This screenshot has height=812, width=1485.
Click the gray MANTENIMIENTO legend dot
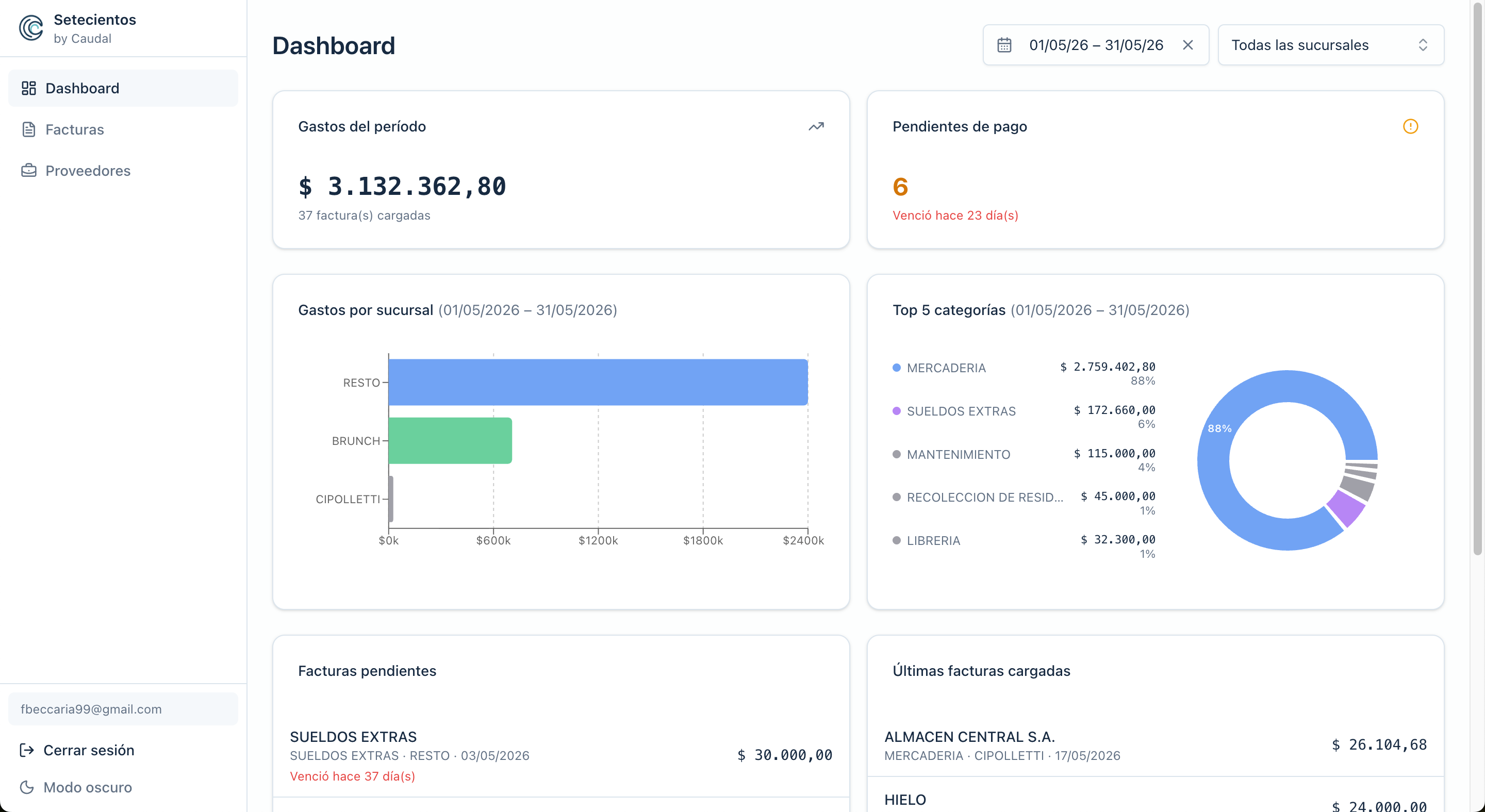tap(897, 454)
